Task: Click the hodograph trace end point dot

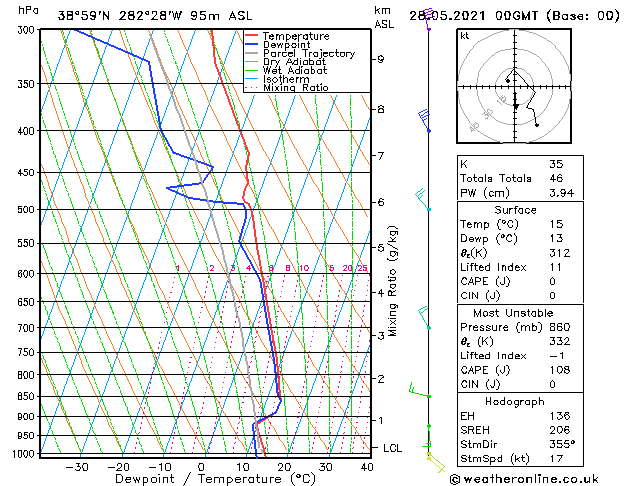Action: [537, 125]
